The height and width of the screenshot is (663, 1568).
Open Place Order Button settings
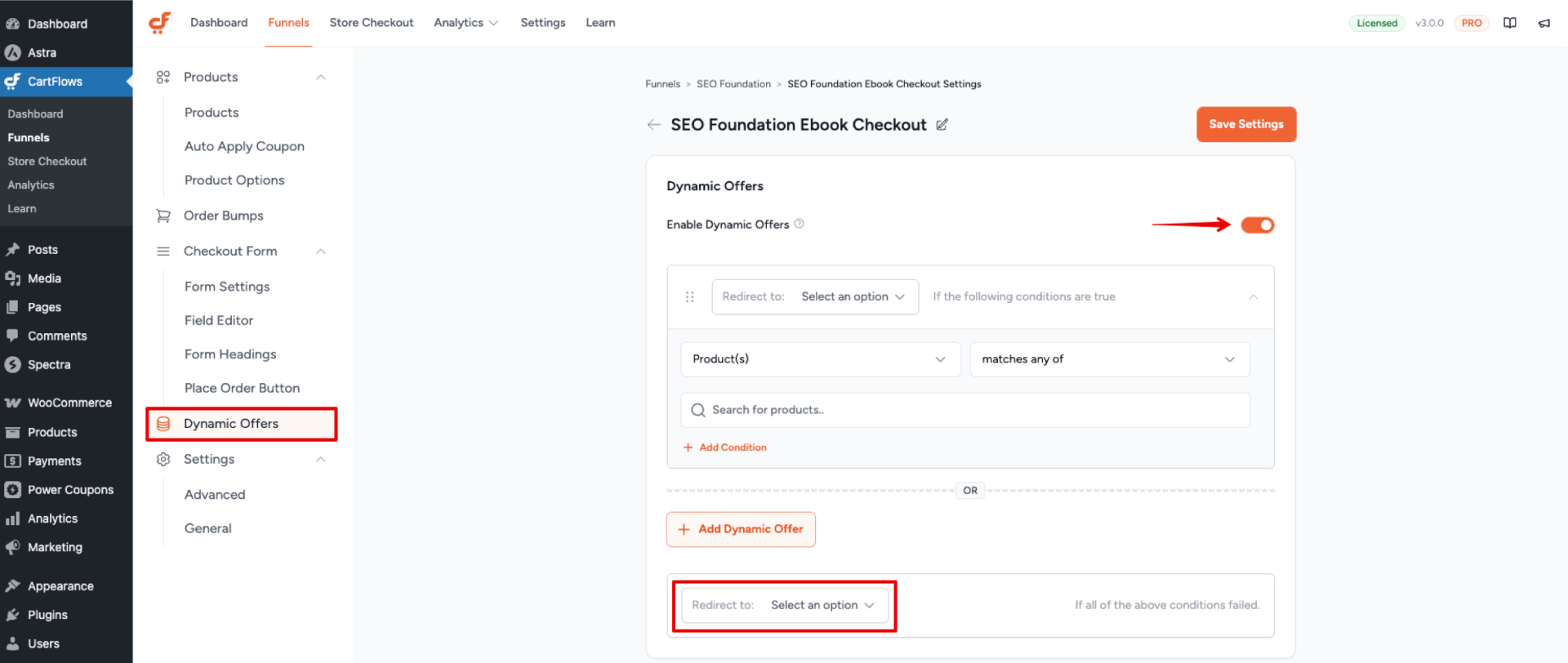pyautogui.click(x=242, y=389)
